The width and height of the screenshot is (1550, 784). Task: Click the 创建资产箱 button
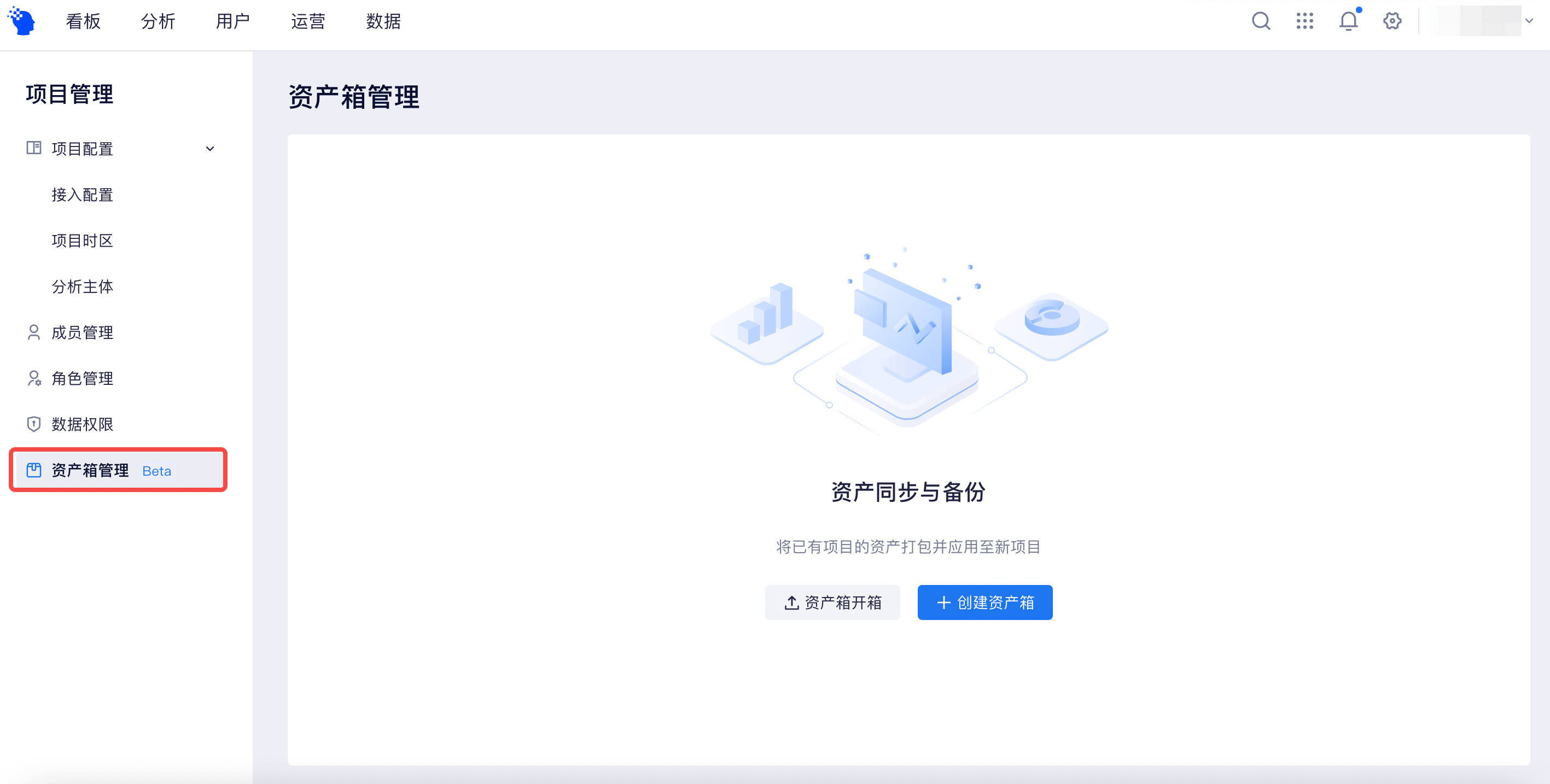984,602
